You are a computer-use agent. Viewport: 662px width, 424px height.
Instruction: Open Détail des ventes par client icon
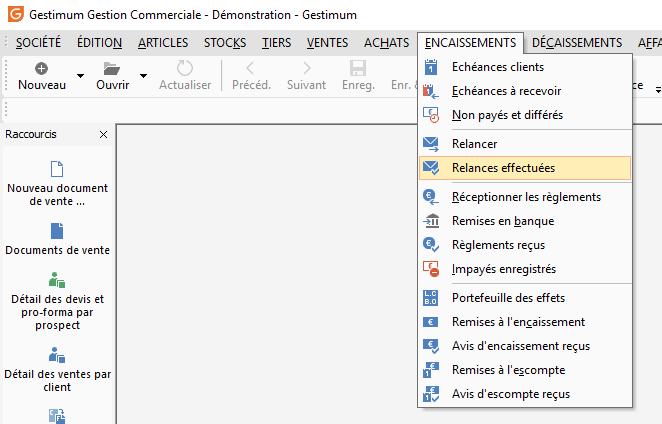click(57, 355)
